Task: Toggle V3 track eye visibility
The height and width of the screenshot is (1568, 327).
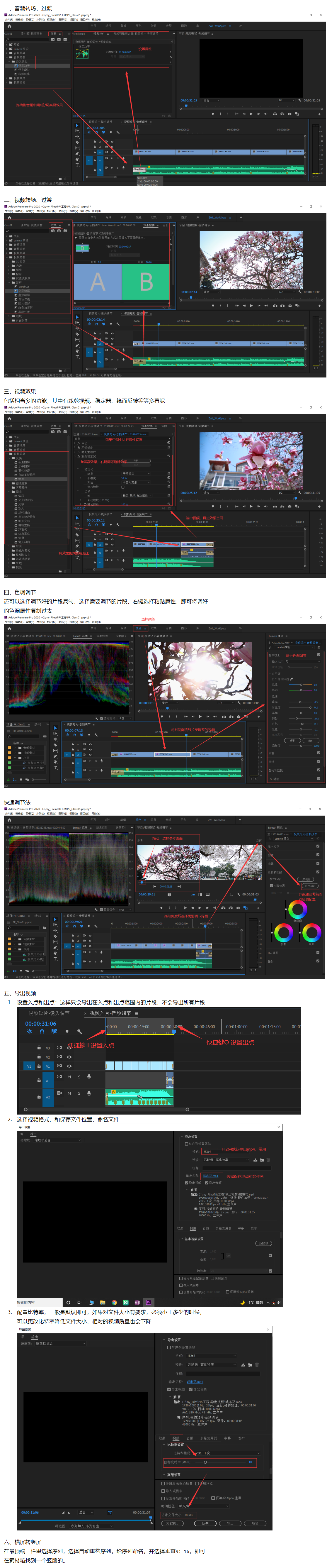Action: pos(69,1048)
